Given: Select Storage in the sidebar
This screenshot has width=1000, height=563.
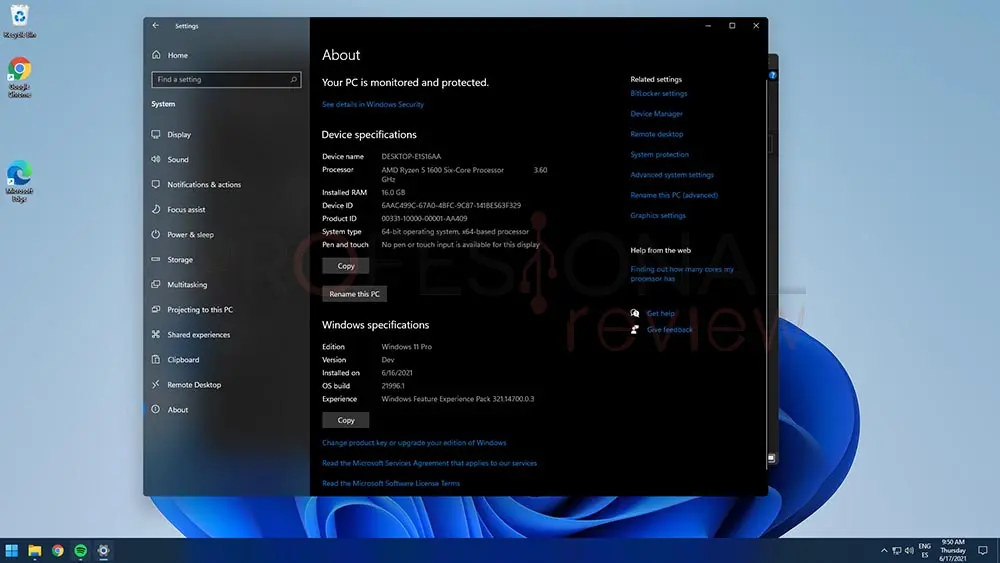Looking at the screenshot, I should [x=172, y=260].
